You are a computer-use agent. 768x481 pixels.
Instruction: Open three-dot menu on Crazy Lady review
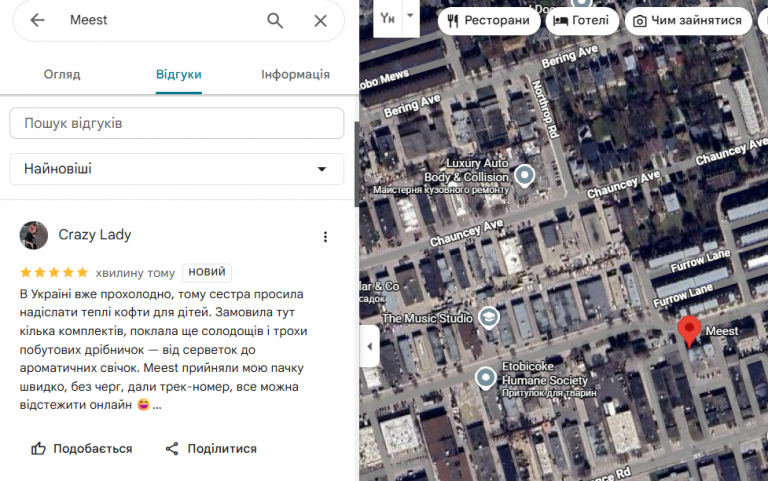tap(325, 237)
